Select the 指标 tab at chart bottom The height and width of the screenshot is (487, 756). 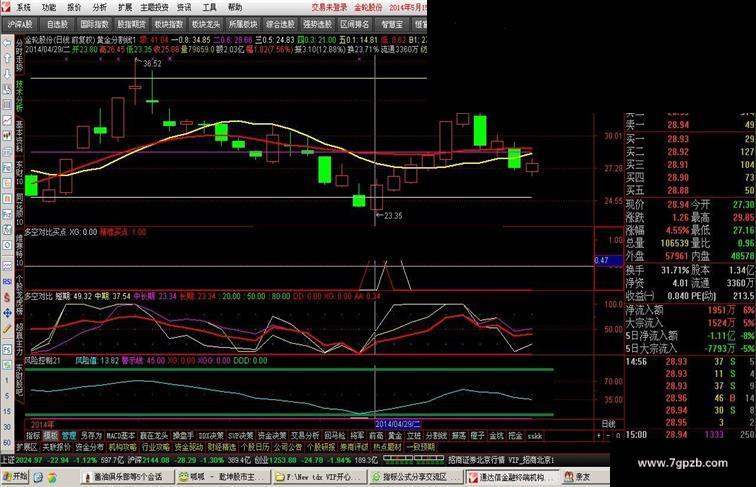[x=33, y=436]
